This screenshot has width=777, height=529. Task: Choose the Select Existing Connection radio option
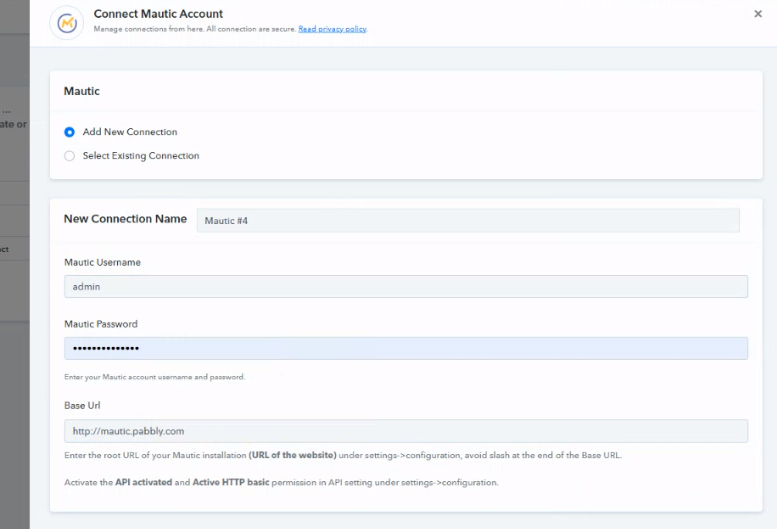point(69,156)
